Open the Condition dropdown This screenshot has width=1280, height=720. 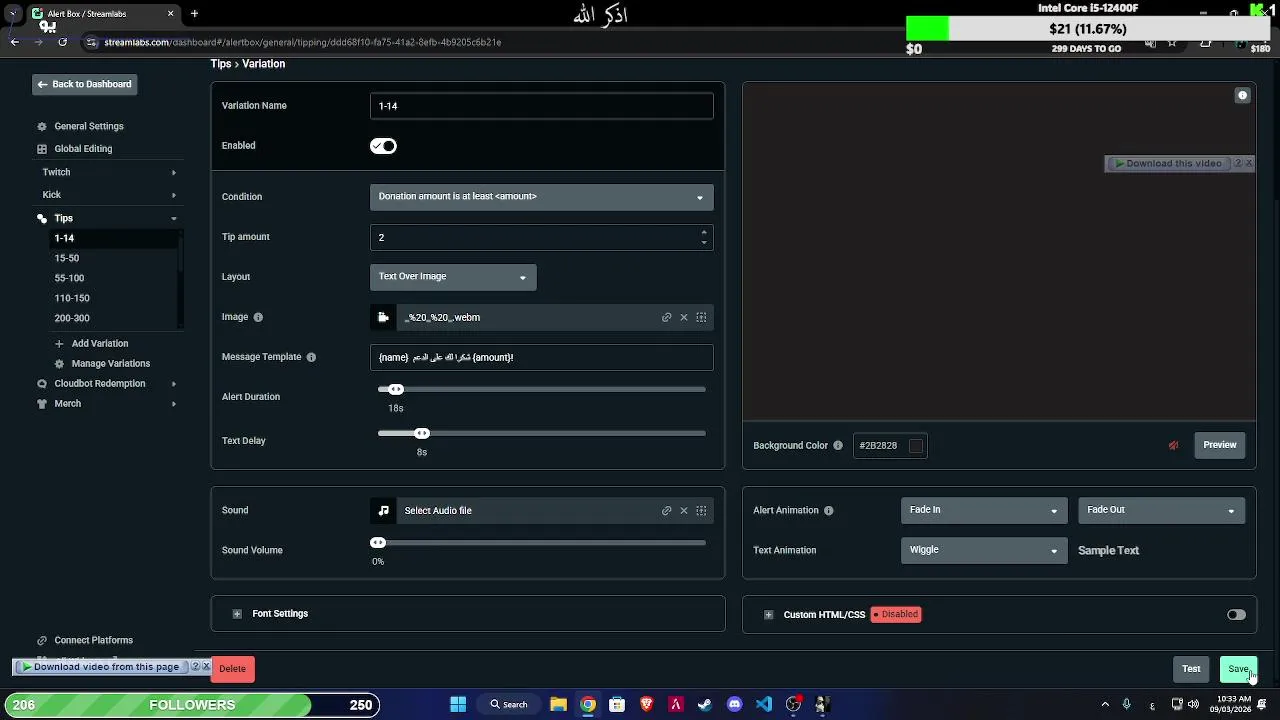pyautogui.click(x=541, y=197)
